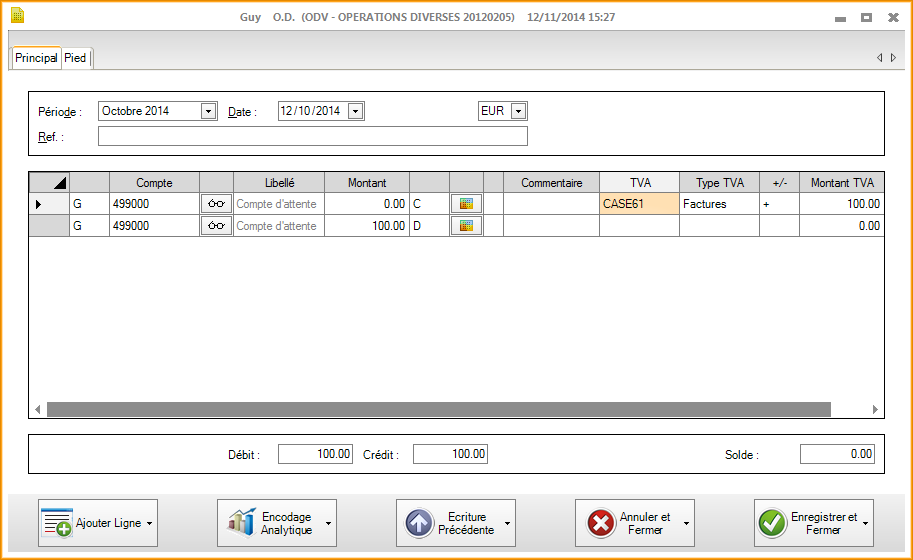Open the Ajouter Ligne dropdown arrow

[x=149, y=523]
